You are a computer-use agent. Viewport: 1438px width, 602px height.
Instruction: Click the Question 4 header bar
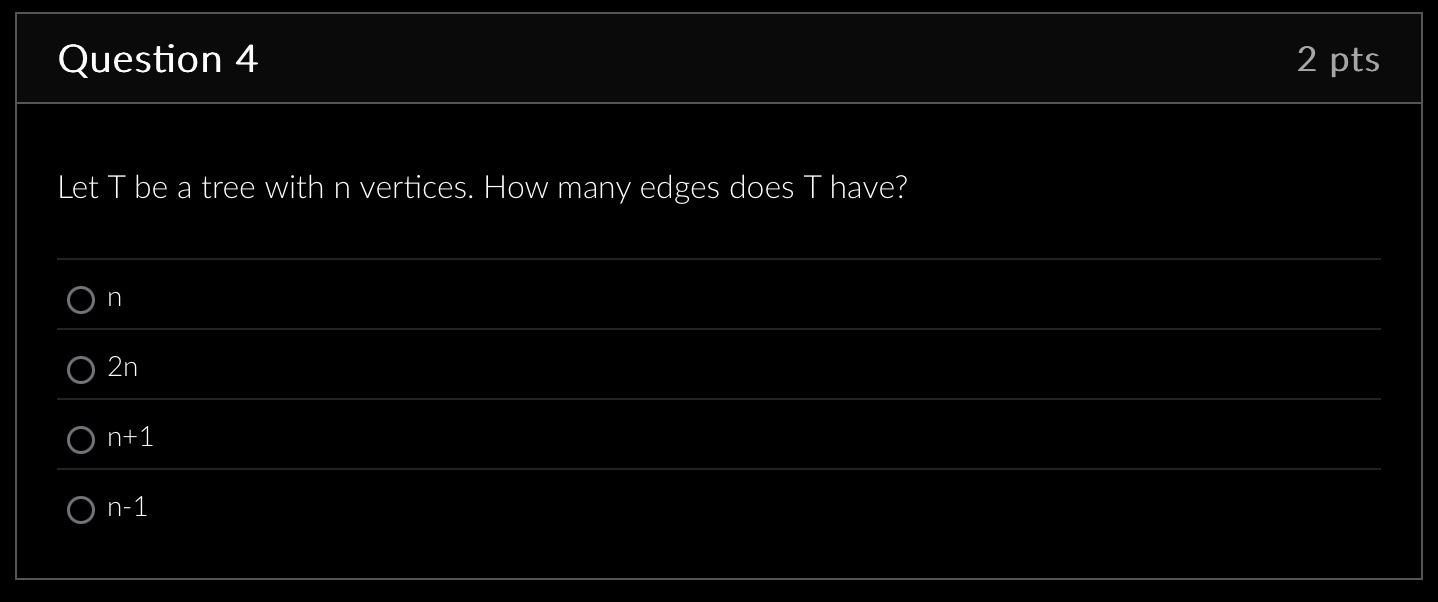click(718, 59)
